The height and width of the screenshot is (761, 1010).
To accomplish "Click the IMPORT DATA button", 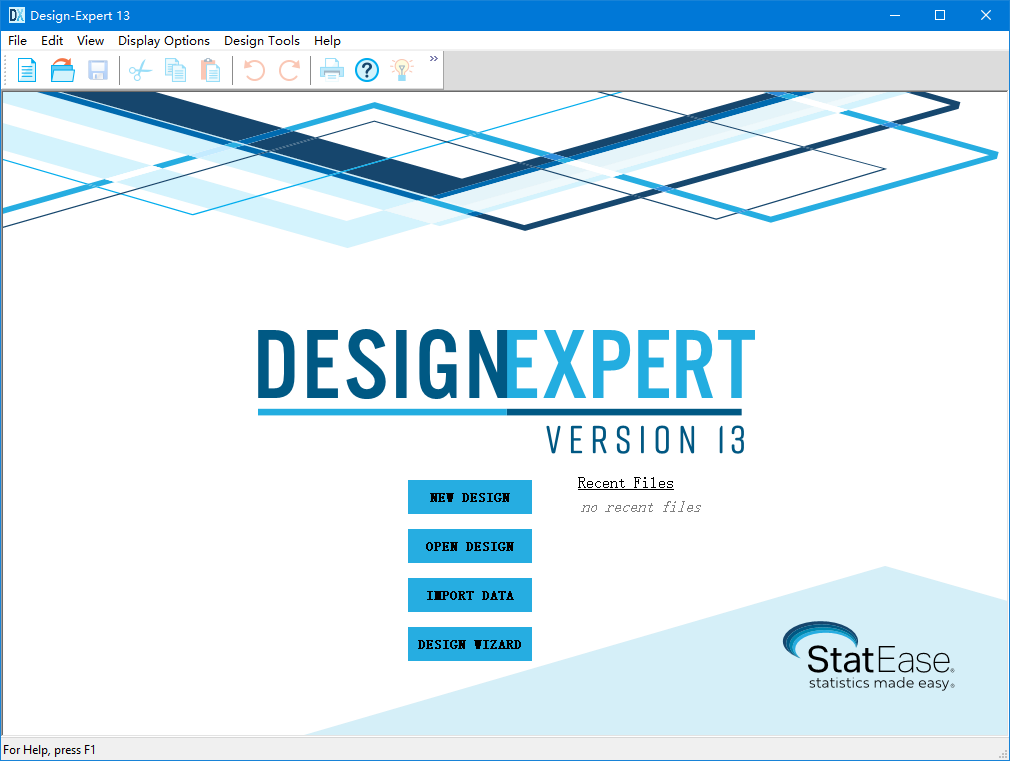I will click(x=470, y=595).
